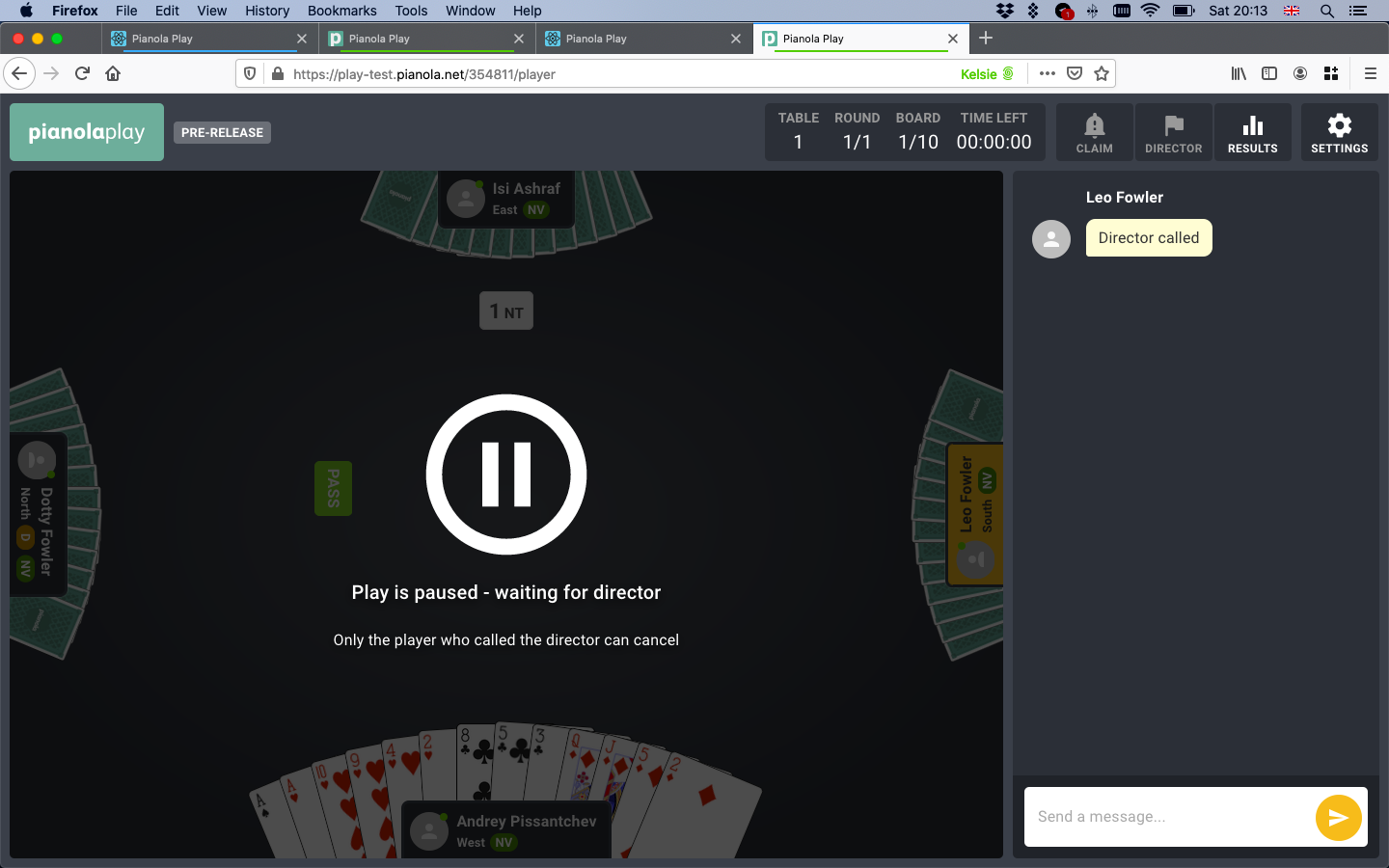Select the 8 of clubs card
The height and width of the screenshot is (868, 1389).
tap(475, 762)
